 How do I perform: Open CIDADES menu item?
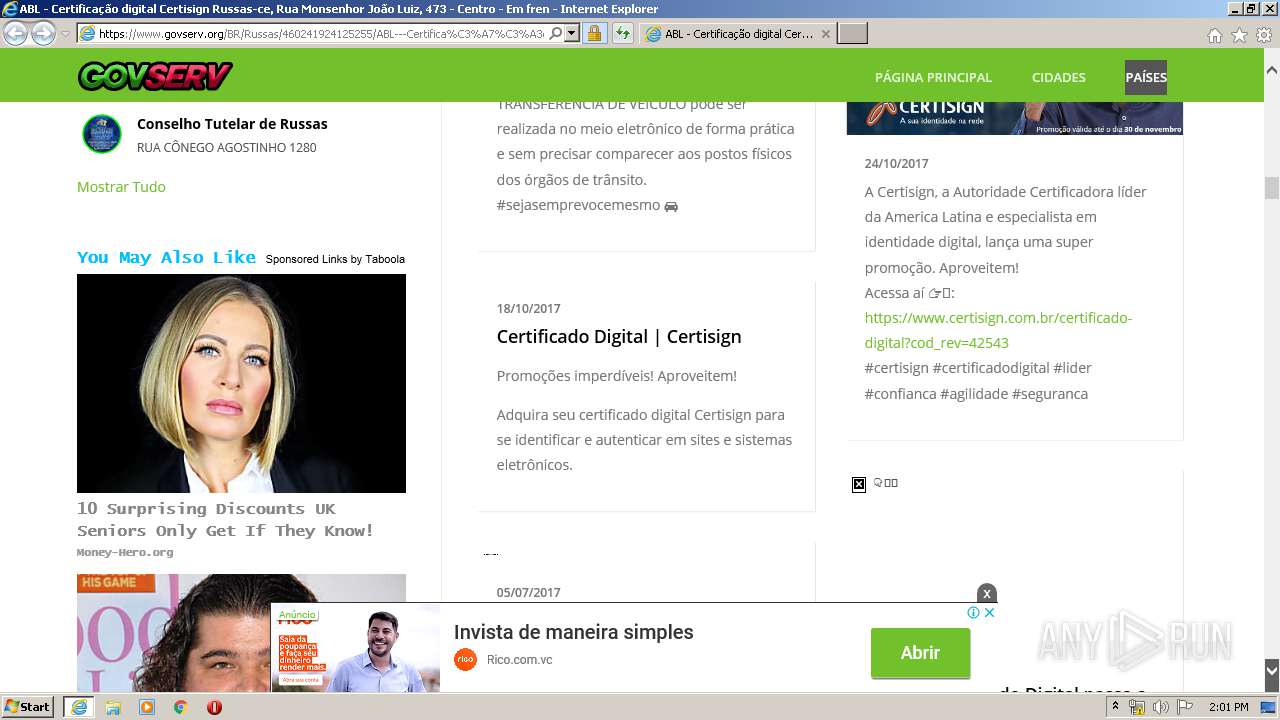tap(1058, 77)
